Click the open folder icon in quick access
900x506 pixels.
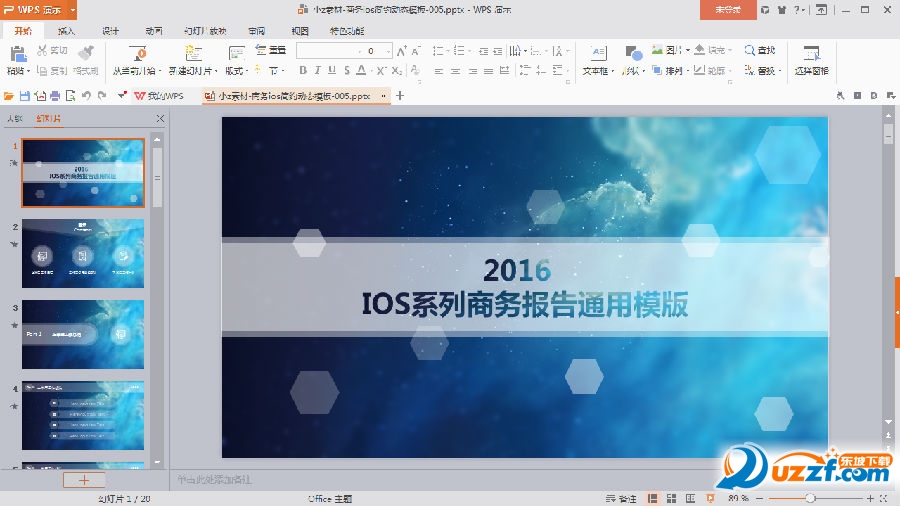9,96
